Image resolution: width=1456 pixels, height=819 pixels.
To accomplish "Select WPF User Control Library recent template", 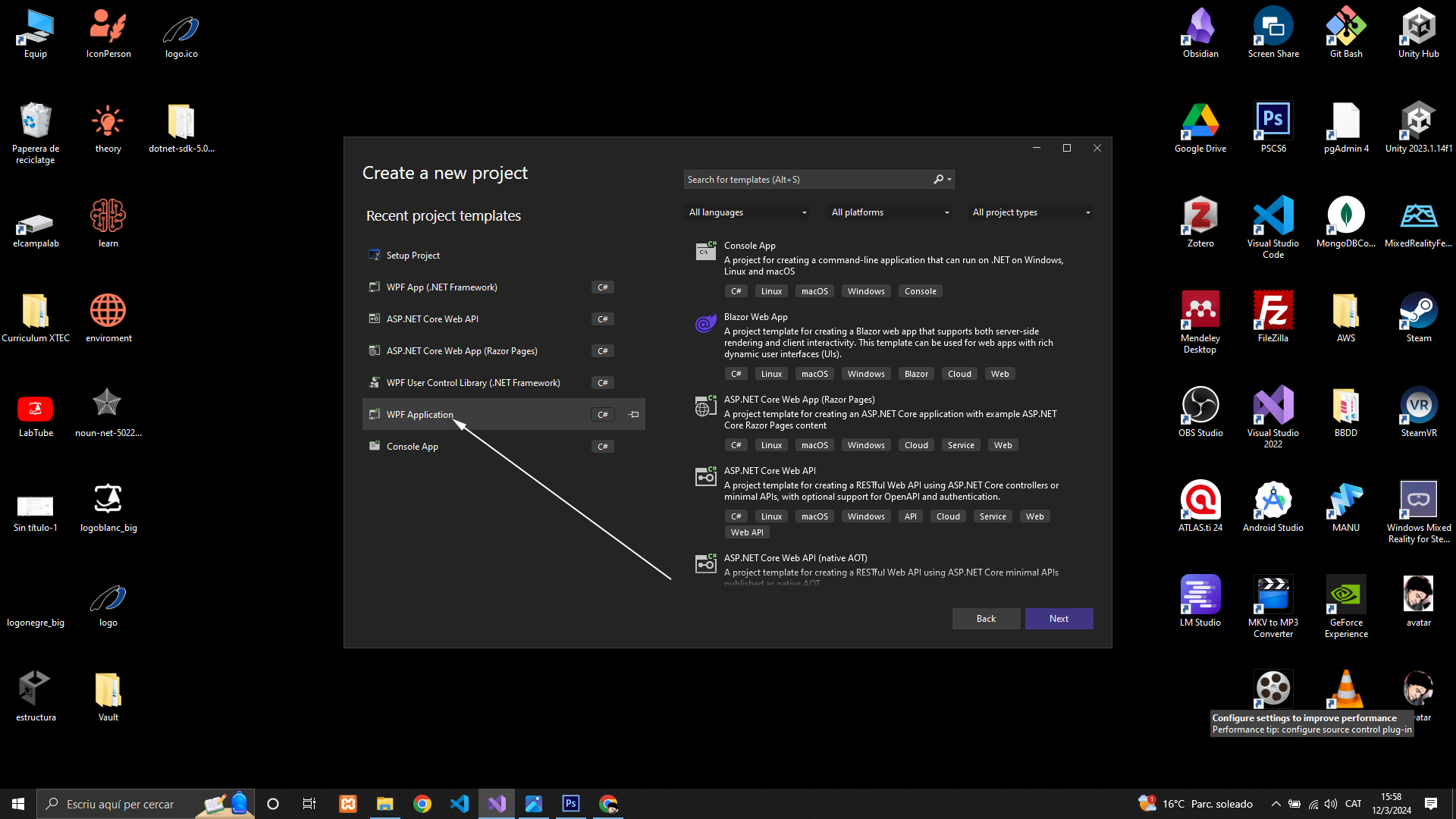I will click(473, 383).
